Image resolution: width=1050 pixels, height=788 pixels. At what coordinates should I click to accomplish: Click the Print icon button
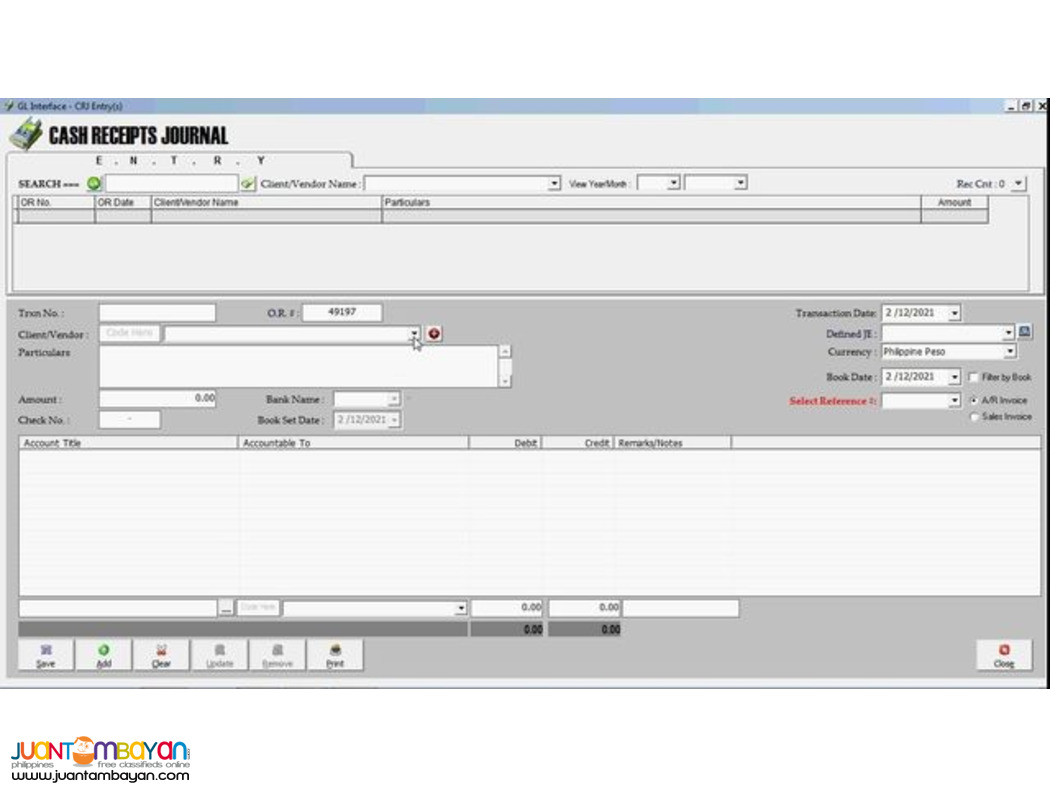tap(335, 655)
